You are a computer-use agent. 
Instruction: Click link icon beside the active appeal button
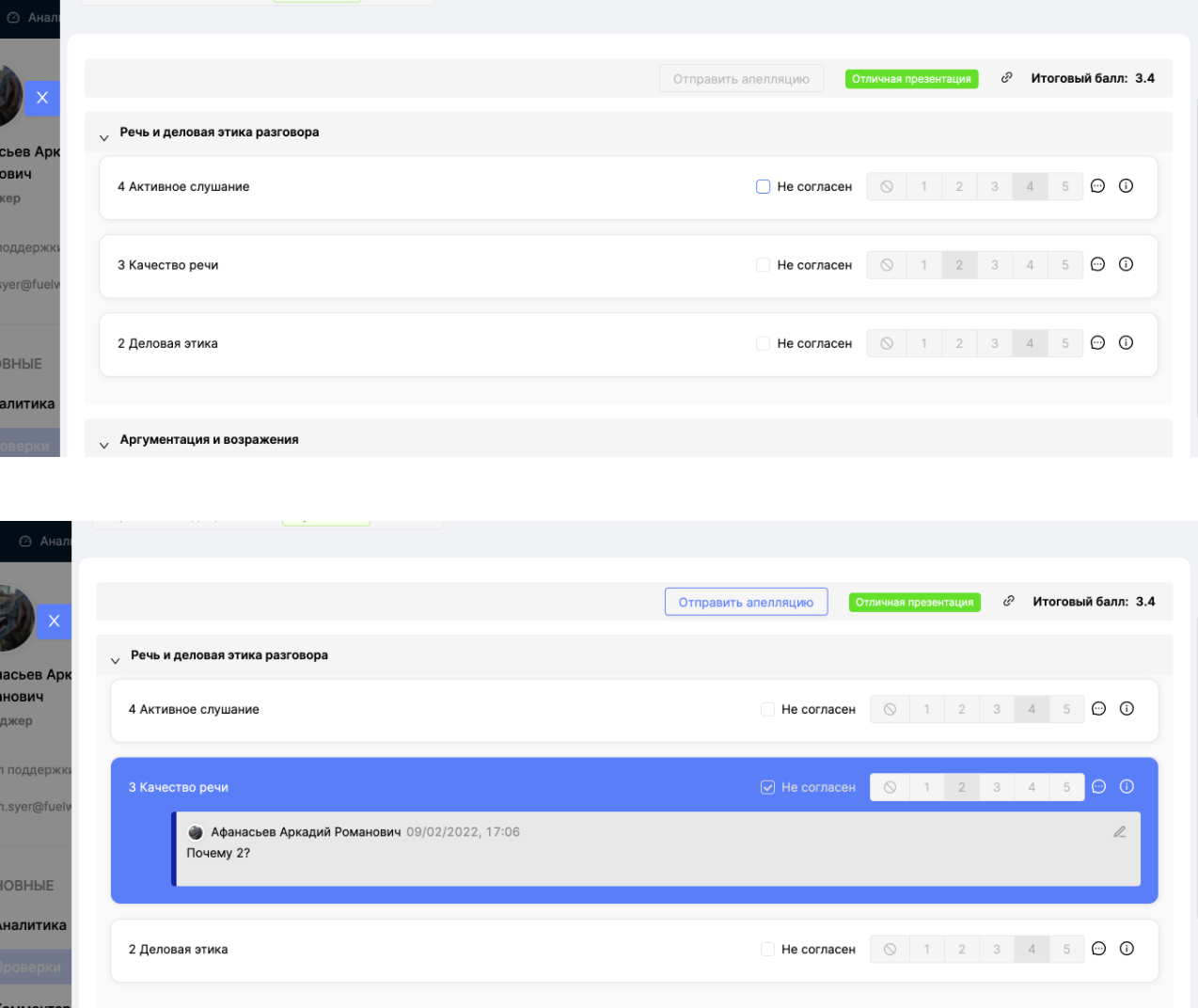coord(1008,602)
